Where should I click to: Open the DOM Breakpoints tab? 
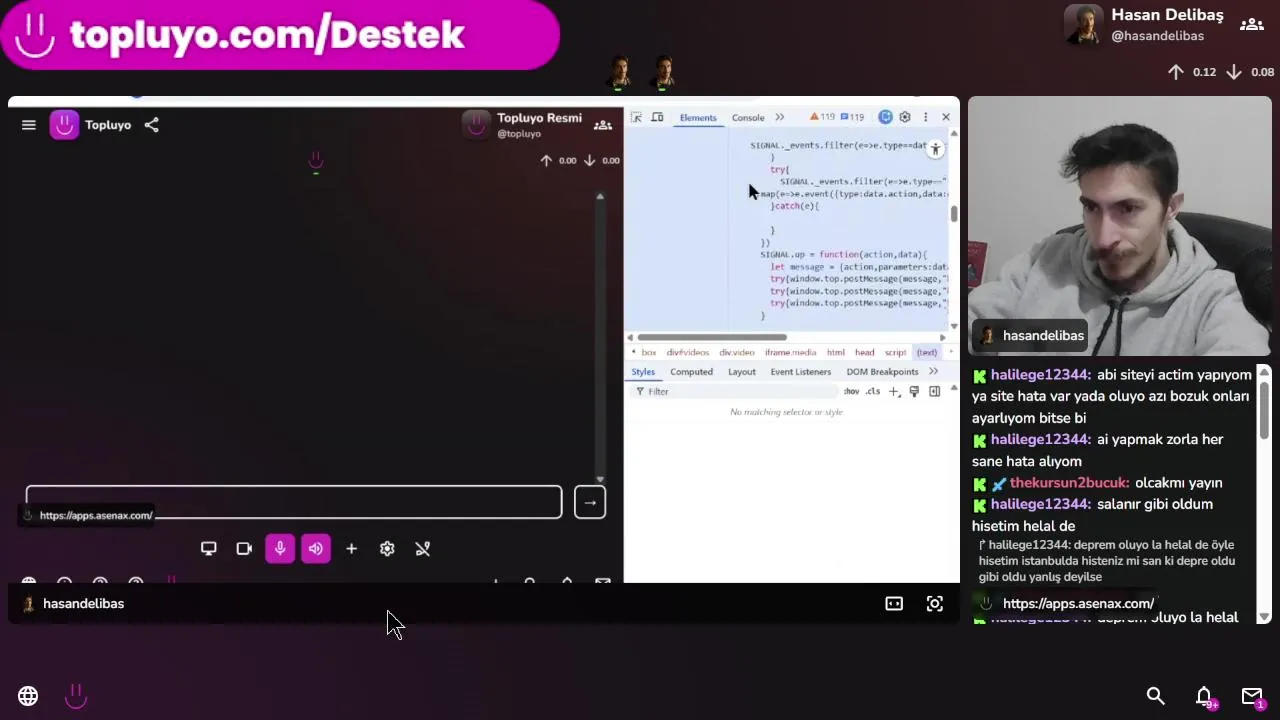882,371
